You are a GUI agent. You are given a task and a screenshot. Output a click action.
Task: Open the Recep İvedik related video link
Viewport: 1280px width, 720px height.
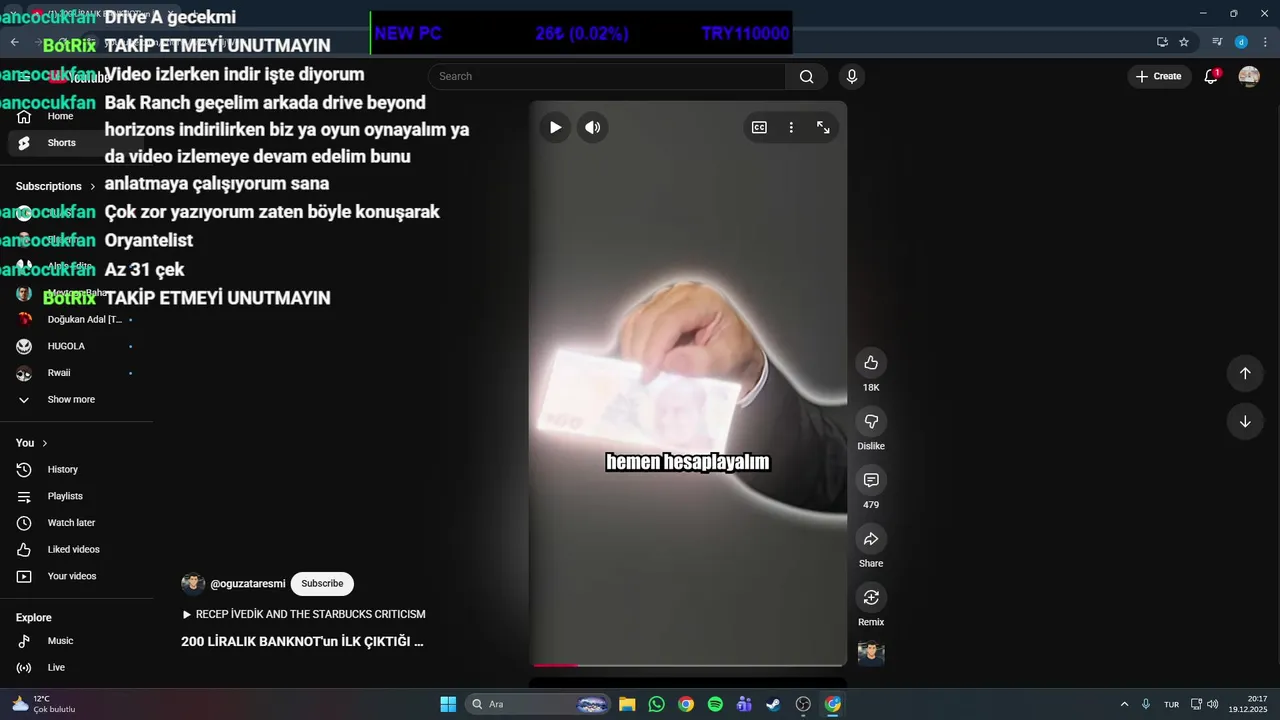pyautogui.click(x=304, y=614)
